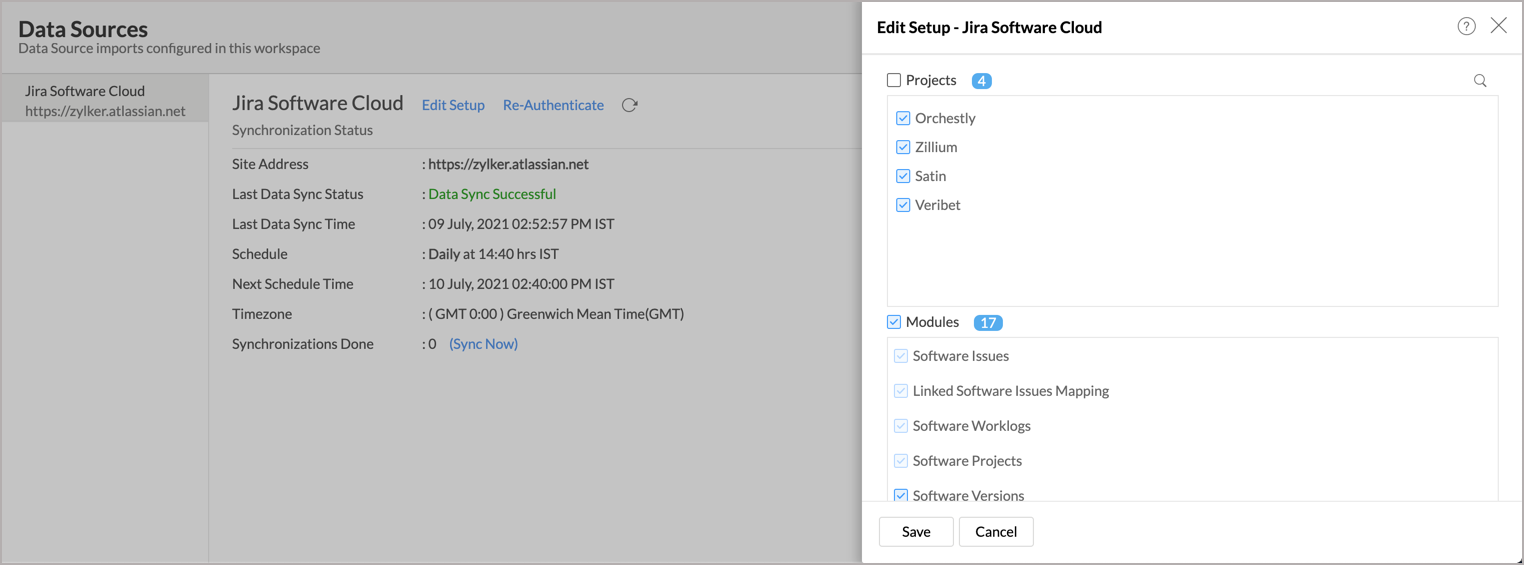
Task: Click the Data Sync Successful status
Action: tap(492, 194)
